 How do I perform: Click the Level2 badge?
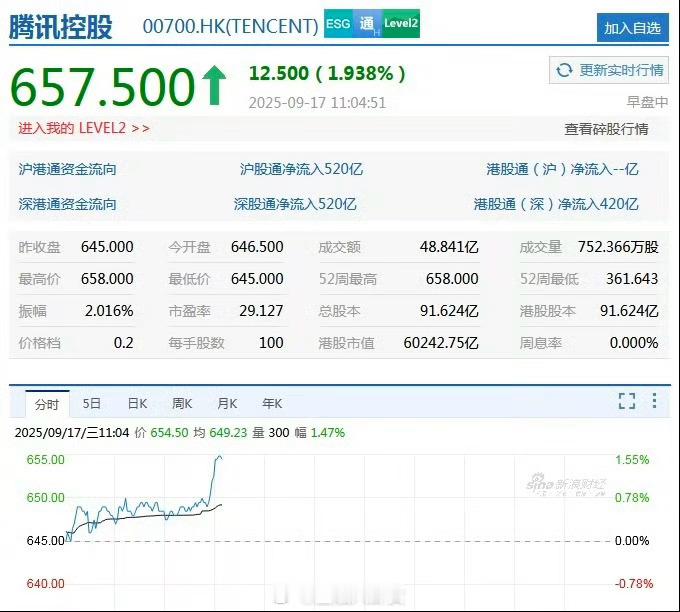(401, 23)
